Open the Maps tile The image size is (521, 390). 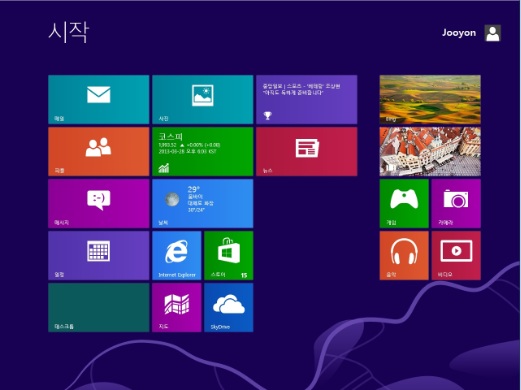pyautogui.click(x=177, y=307)
